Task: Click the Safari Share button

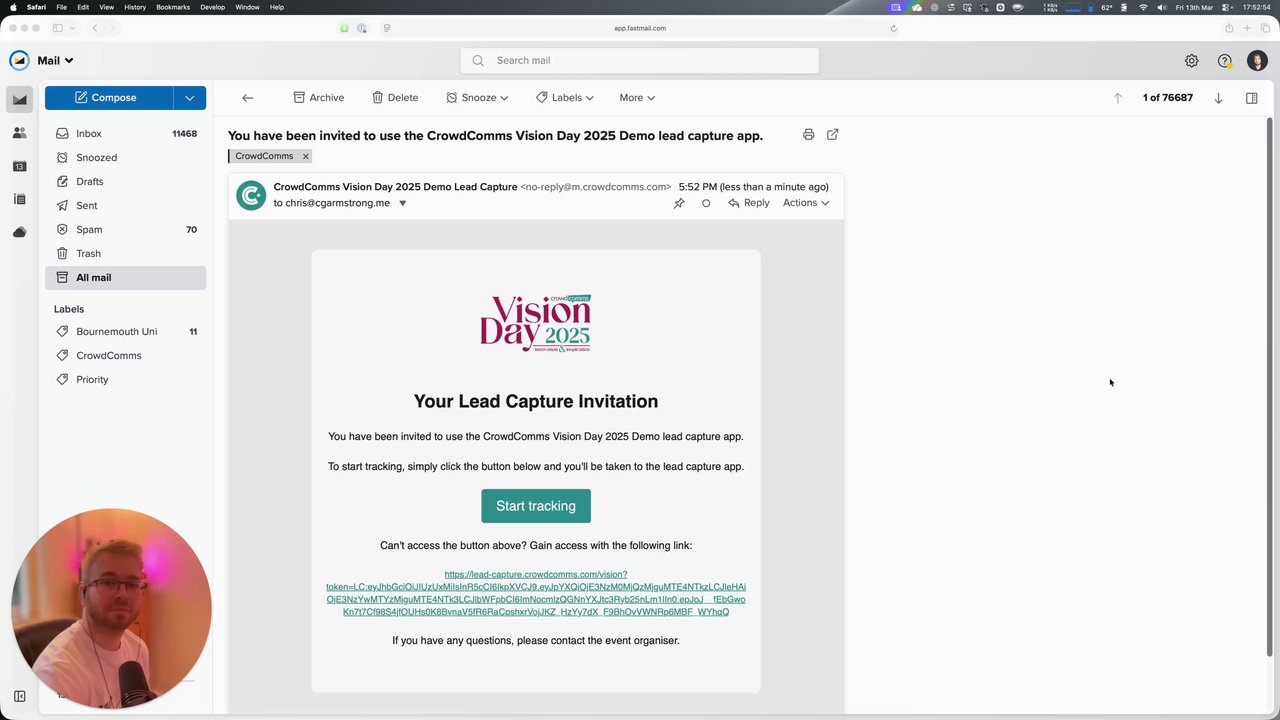Action: (x=1229, y=28)
